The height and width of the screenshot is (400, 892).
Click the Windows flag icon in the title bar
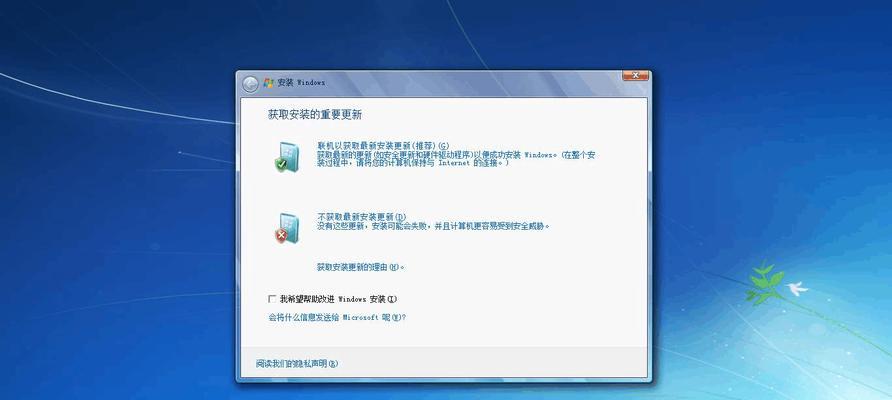pos(269,83)
